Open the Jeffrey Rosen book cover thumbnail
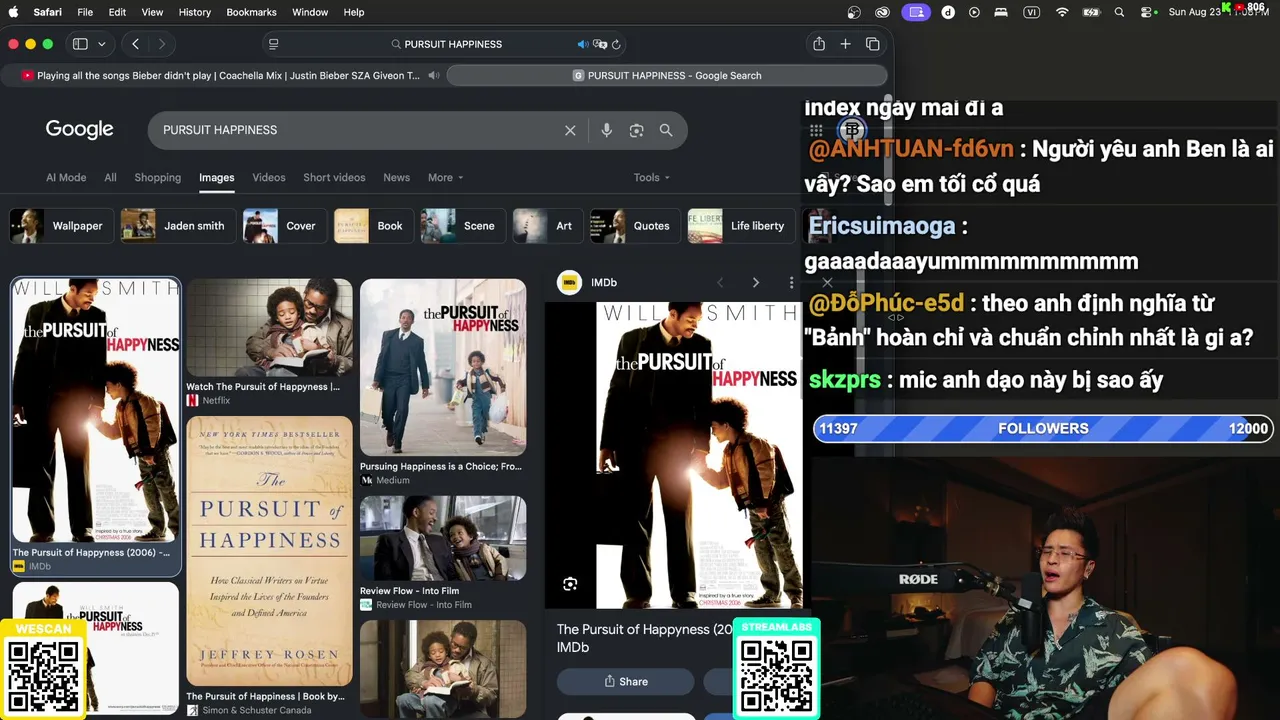The image size is (1280, 720). 269,551
